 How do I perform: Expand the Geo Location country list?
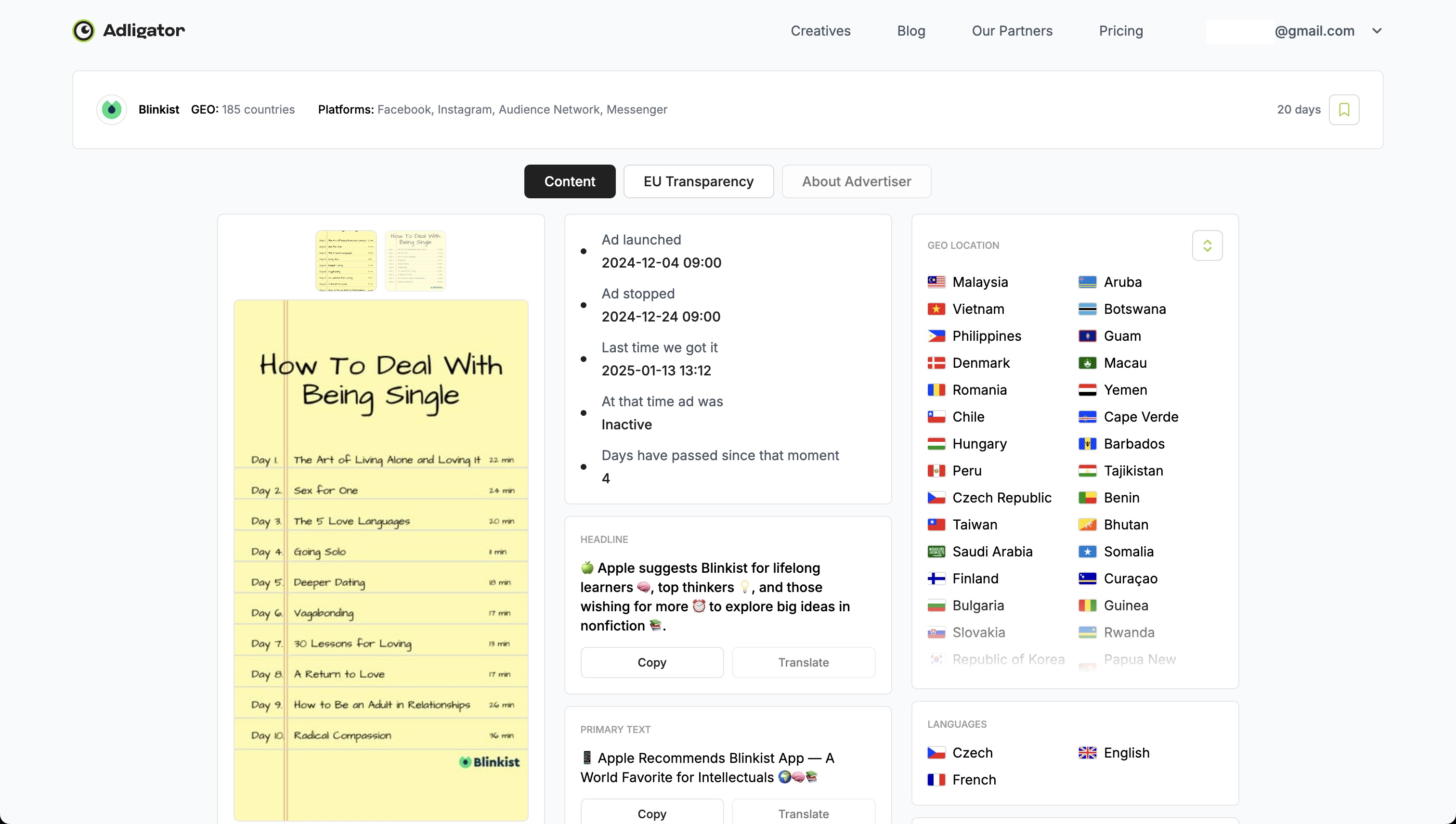coord(1207,245)
